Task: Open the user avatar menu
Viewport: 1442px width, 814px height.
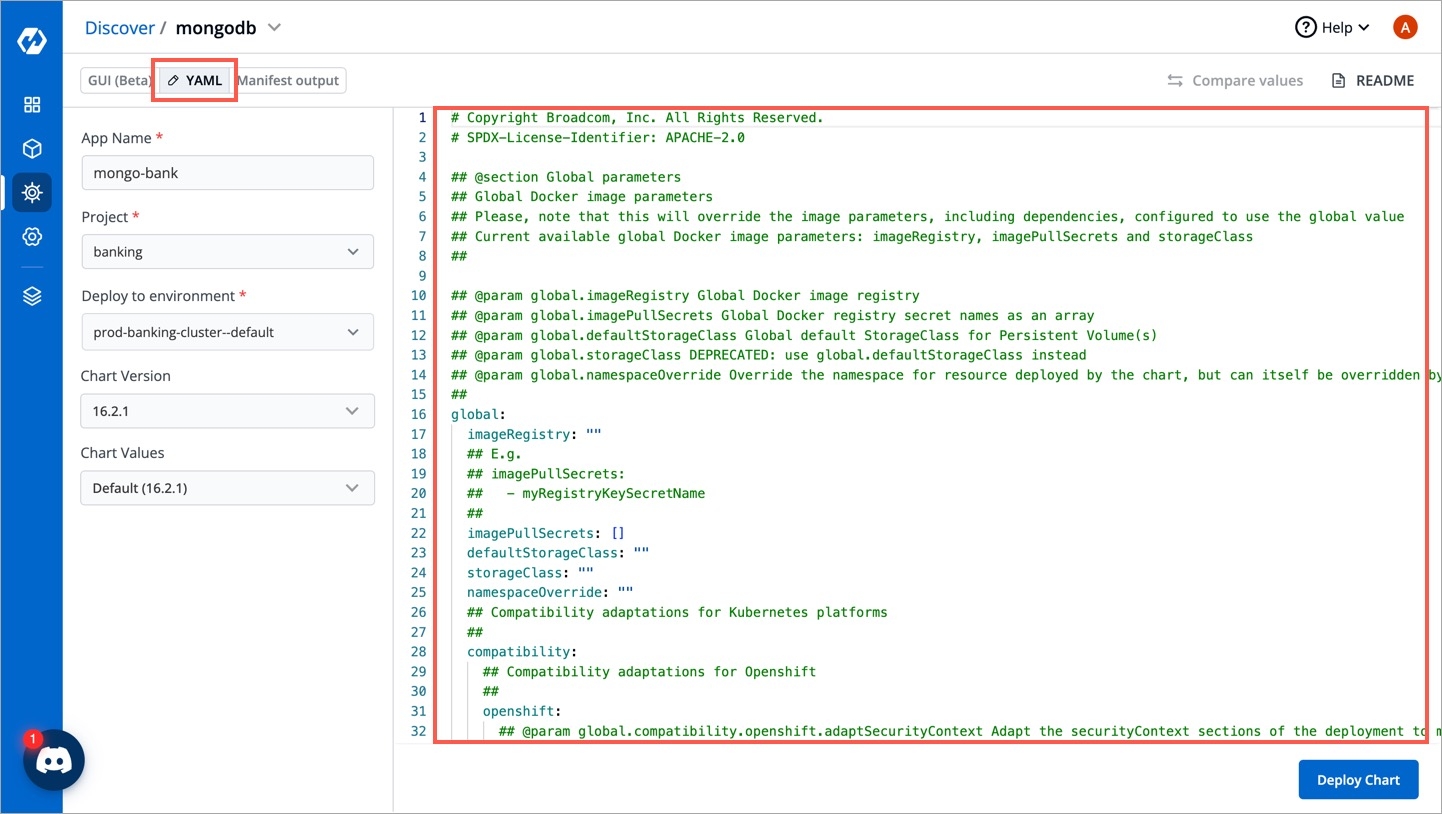Action: pos(1405,27)
